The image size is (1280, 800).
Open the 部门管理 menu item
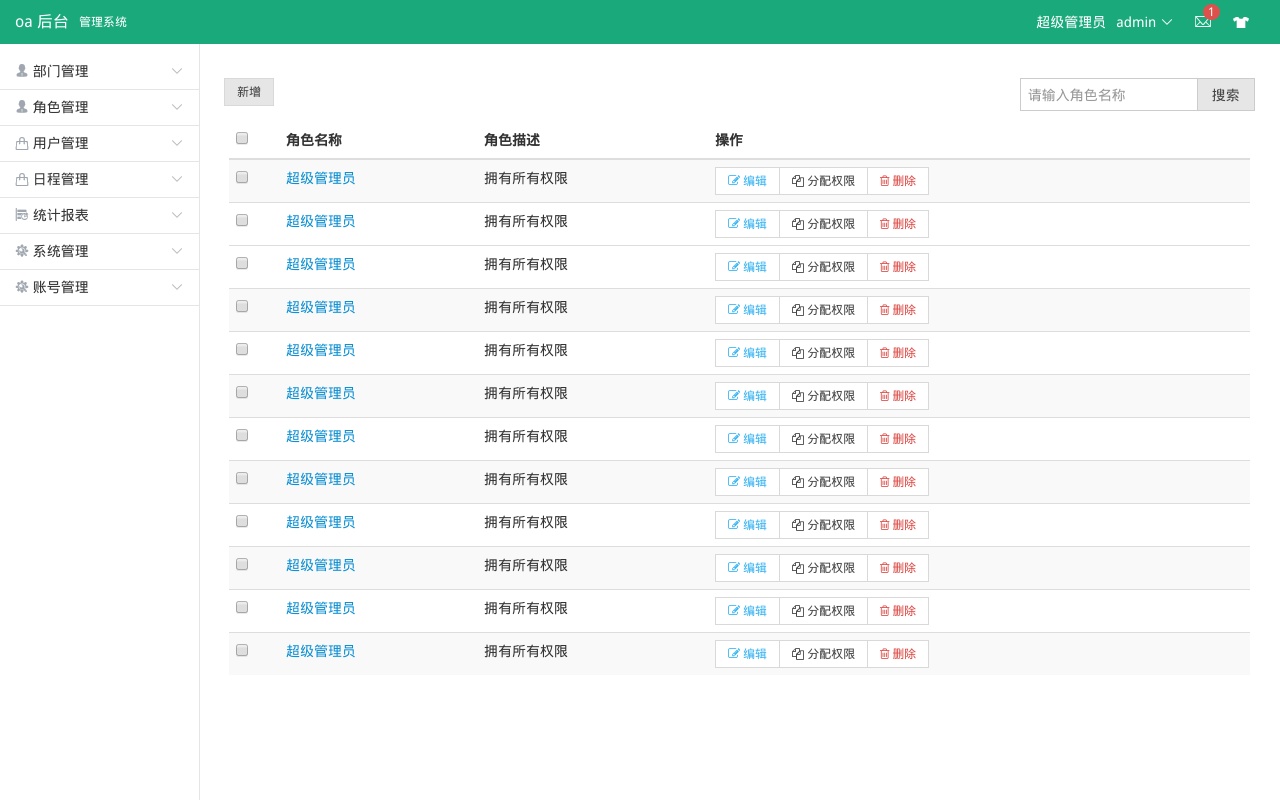[x=100, y=71]
